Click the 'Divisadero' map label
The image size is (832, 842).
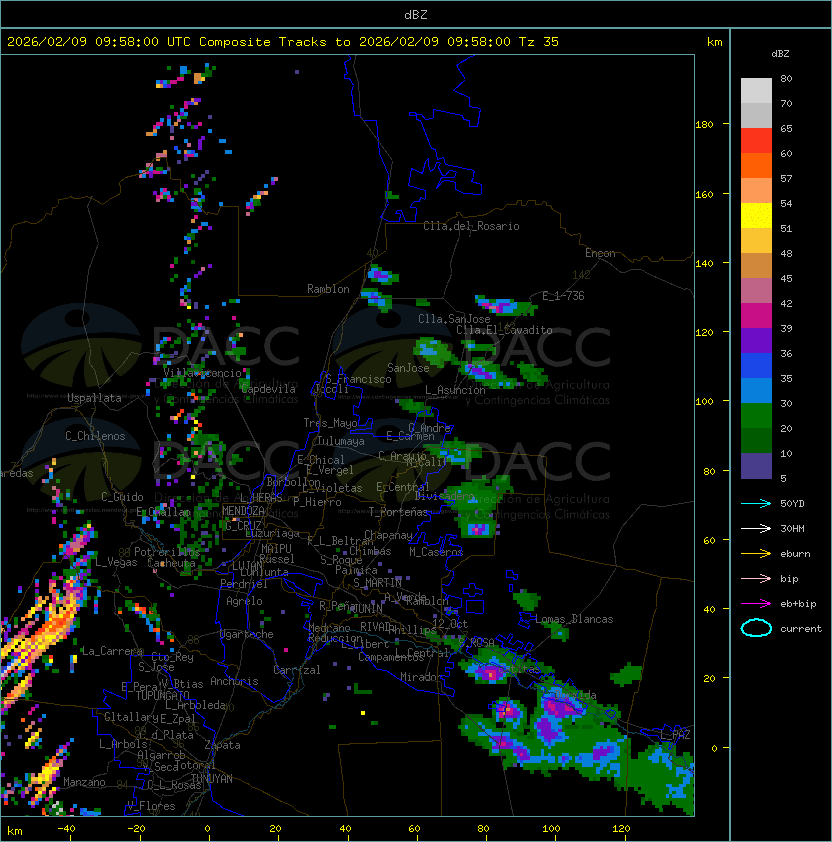444,496
